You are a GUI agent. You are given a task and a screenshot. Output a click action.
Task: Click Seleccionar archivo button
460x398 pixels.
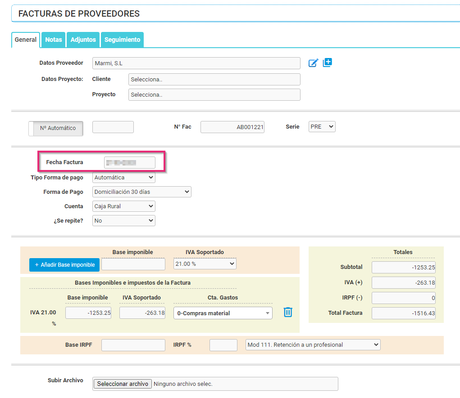(x=122, y=384)
